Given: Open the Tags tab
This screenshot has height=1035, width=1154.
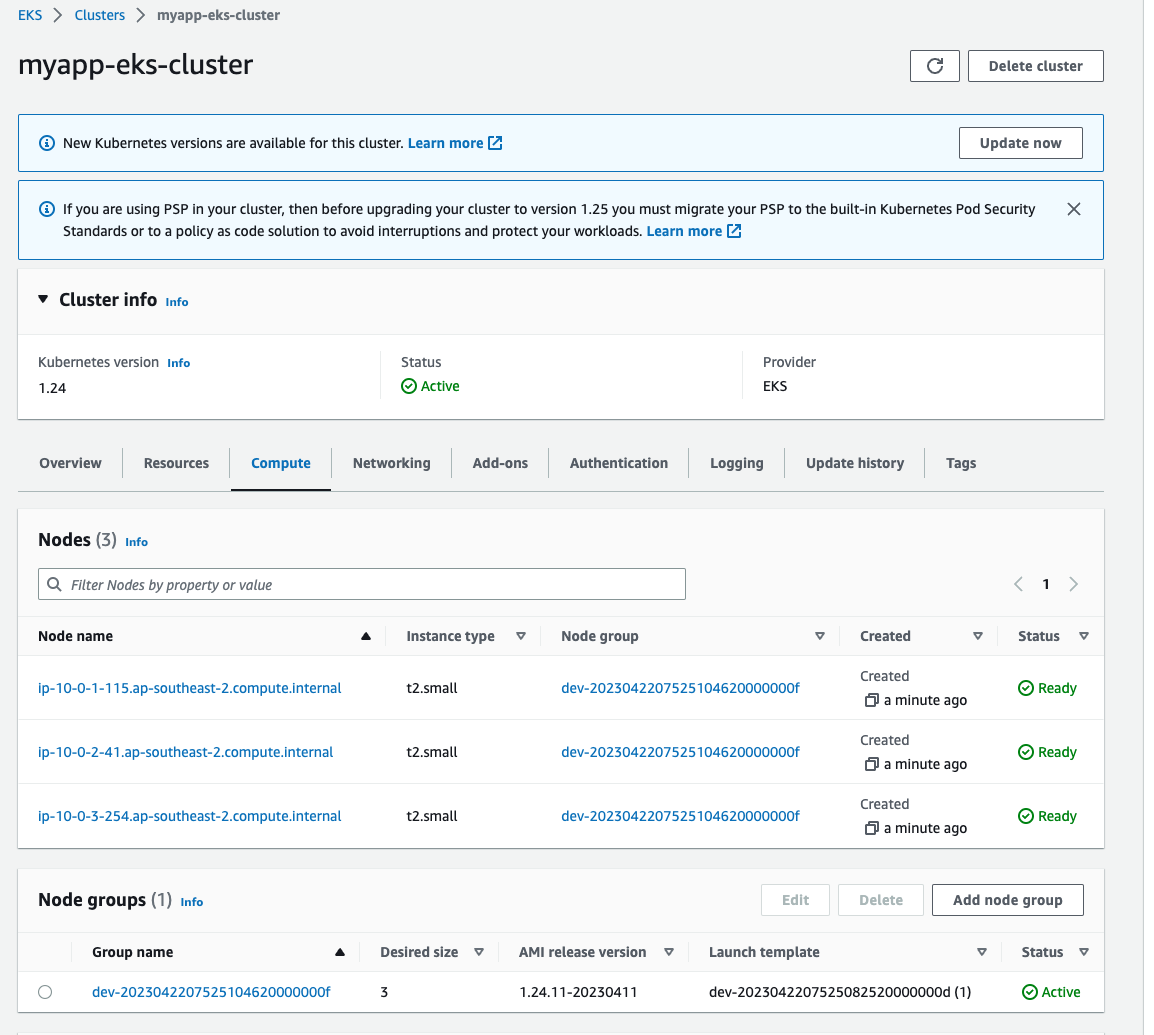Looking at the screenshot, I should click(961, 463).
